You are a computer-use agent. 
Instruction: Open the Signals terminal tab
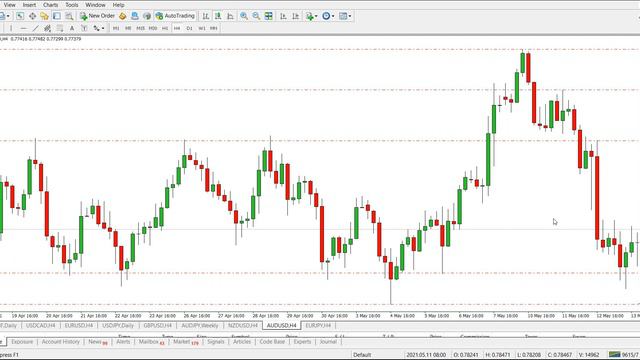click(216, 342)
